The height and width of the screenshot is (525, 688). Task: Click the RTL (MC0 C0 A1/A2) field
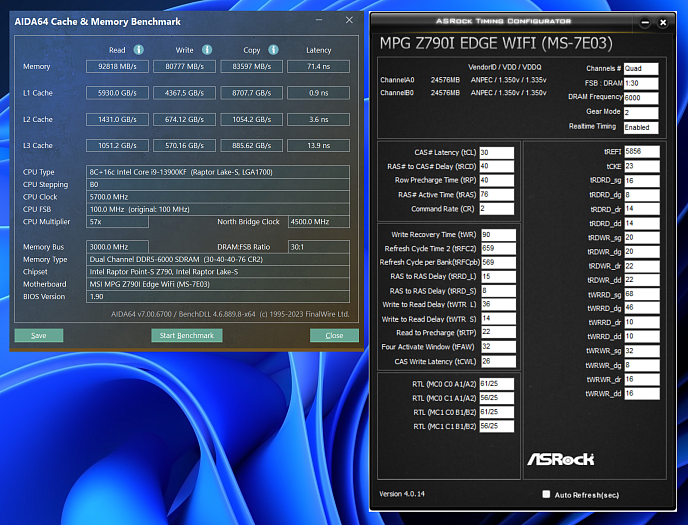click(x=496, y=384)
